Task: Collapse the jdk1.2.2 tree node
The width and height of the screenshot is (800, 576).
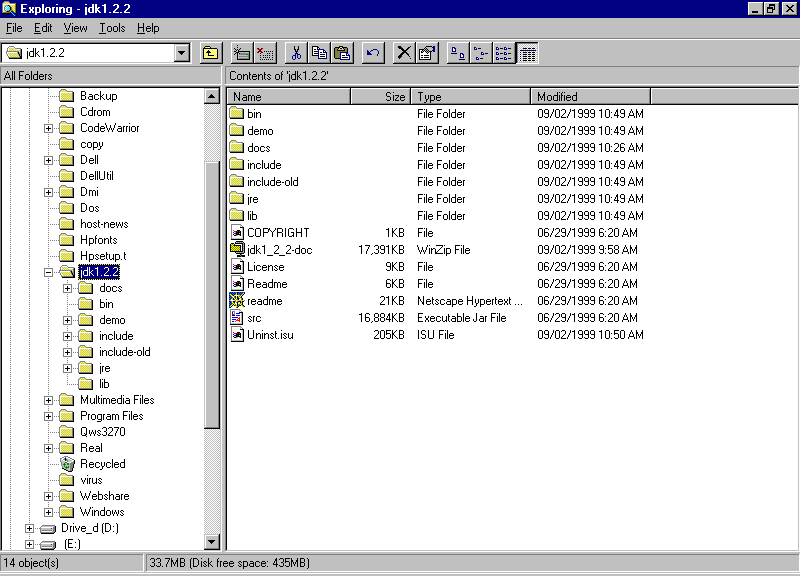Action: tap(48, 271)
